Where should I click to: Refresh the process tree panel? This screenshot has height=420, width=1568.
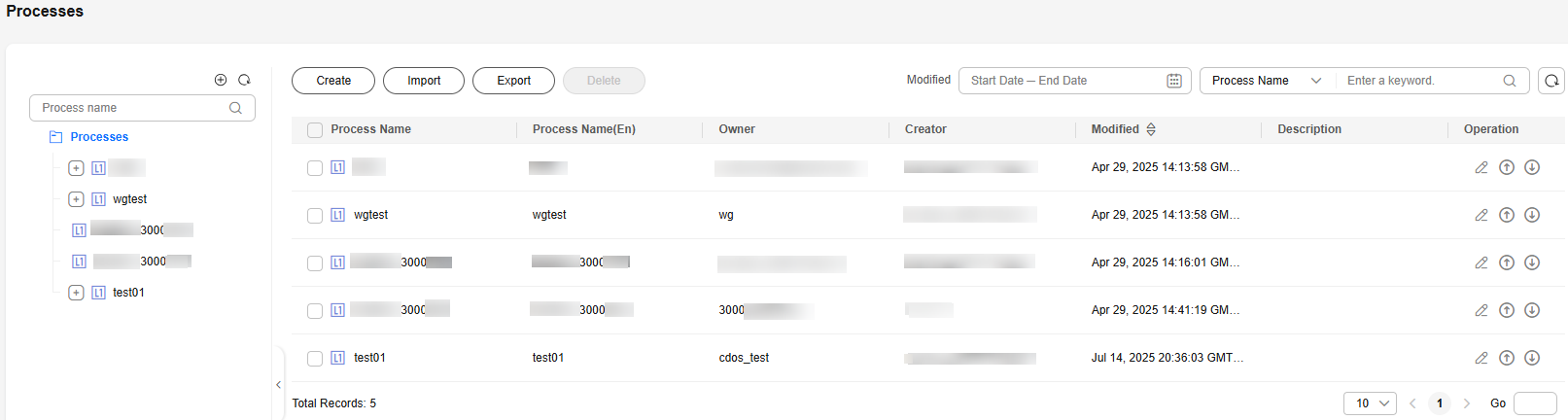click(245, 80)
